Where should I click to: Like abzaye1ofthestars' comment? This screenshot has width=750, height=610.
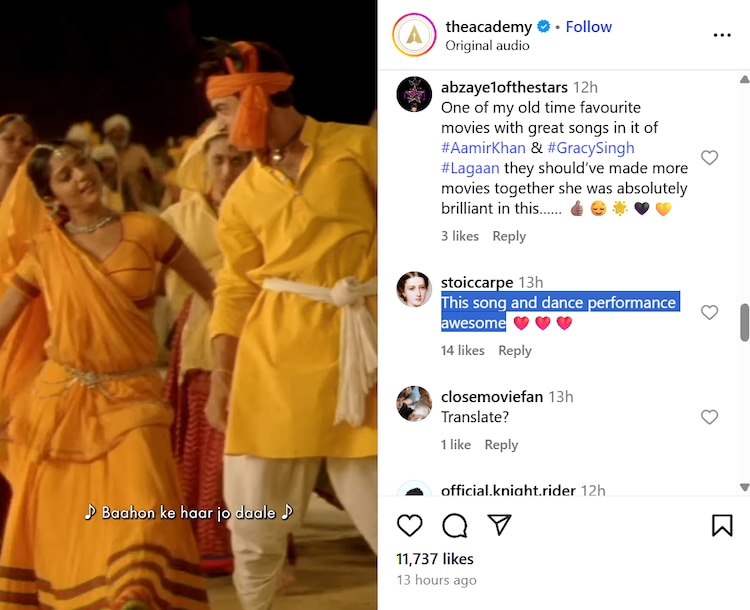pyautogui.click(x=709, y=158)
